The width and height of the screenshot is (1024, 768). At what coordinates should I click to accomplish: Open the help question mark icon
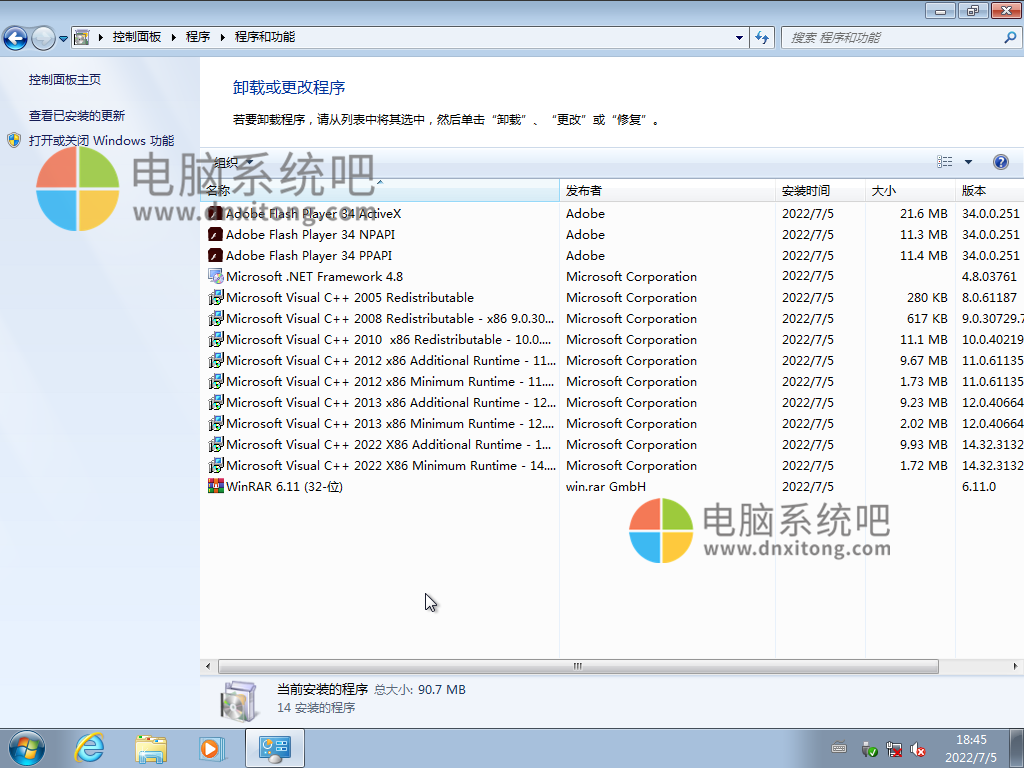[1000, 162]
